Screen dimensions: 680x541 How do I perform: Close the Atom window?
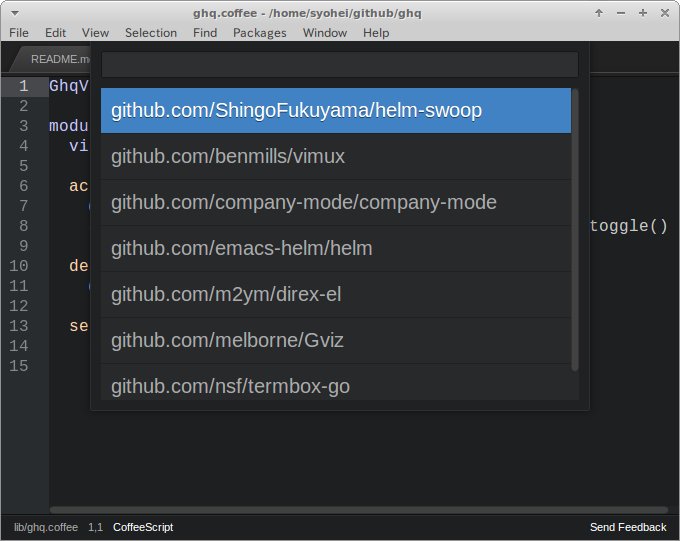click(x=665, y=13)
